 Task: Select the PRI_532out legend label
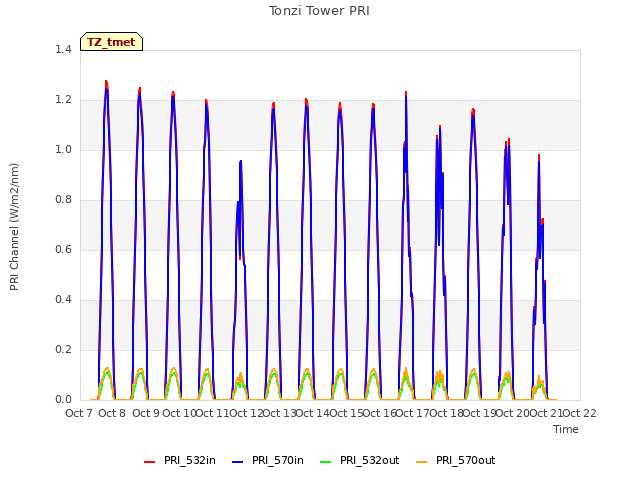pos(370,461)
